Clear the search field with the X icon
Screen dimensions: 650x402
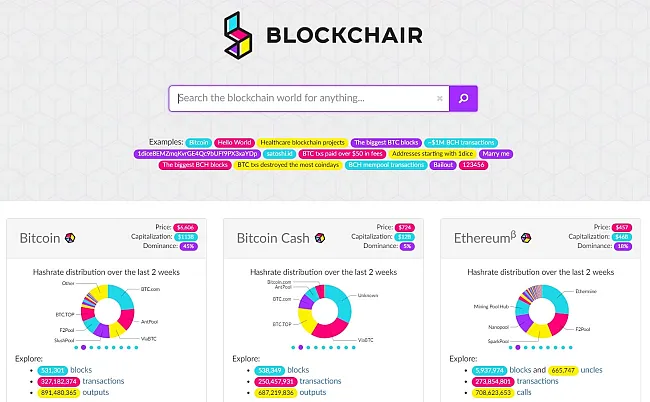(x=440, y=98)
